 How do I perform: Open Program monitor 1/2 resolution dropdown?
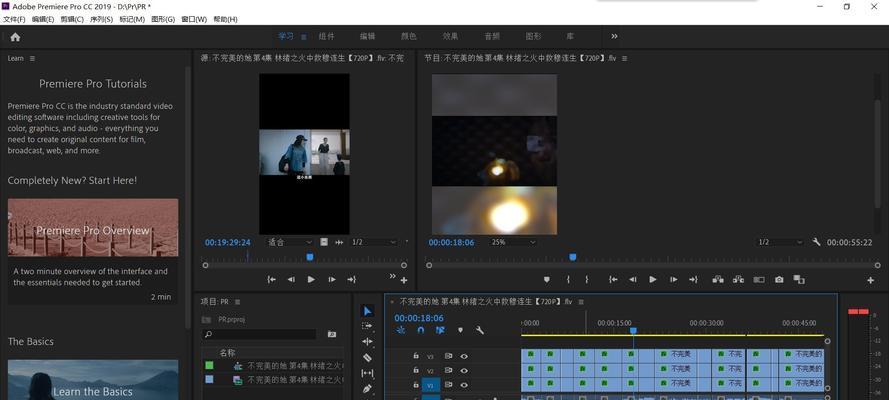(780, 242)
